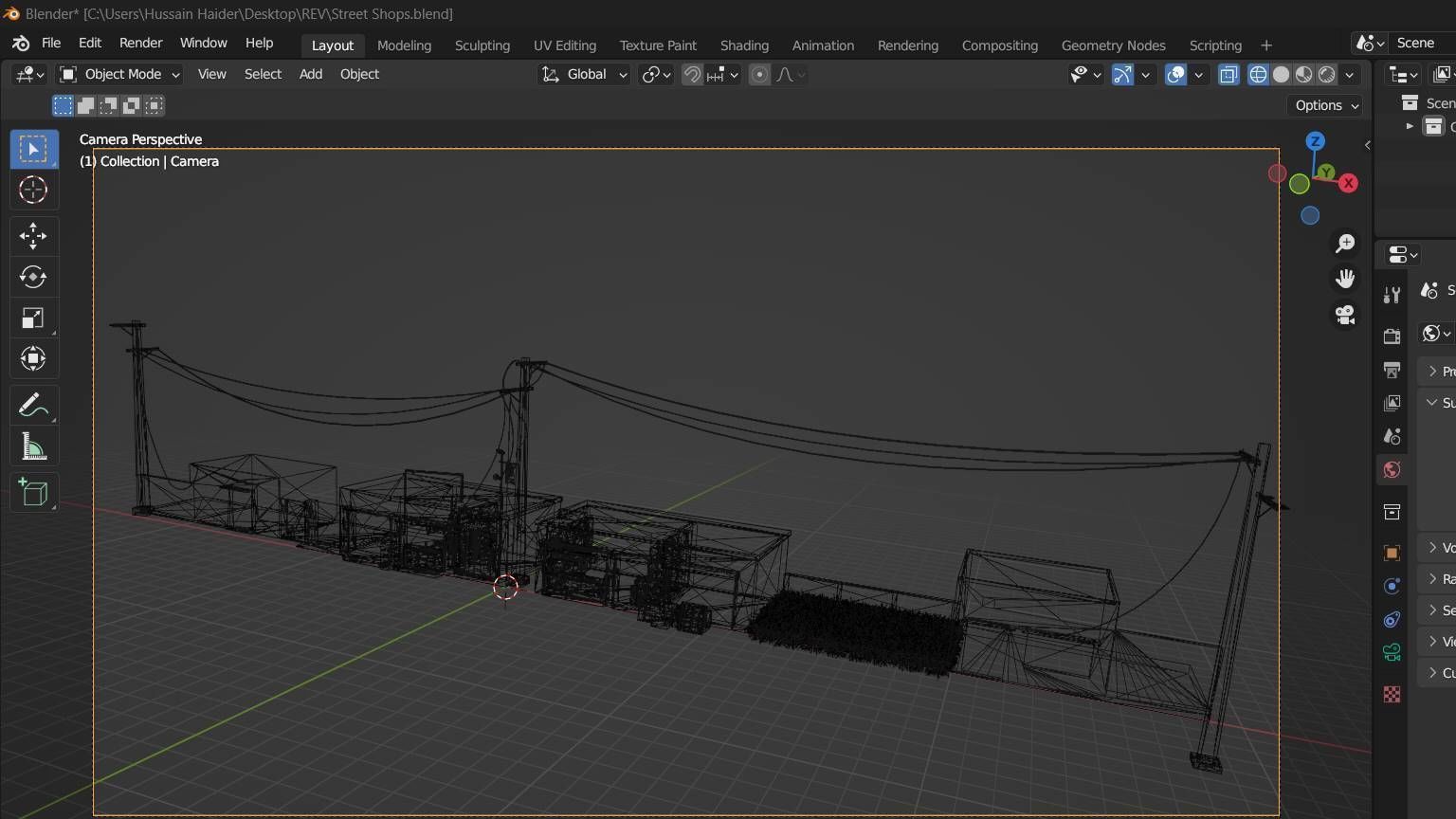This screenshot has height=819, width=1456.
Task: Open the Physics properties tab
Action: pyautogui.click(x=1392, y=586)
